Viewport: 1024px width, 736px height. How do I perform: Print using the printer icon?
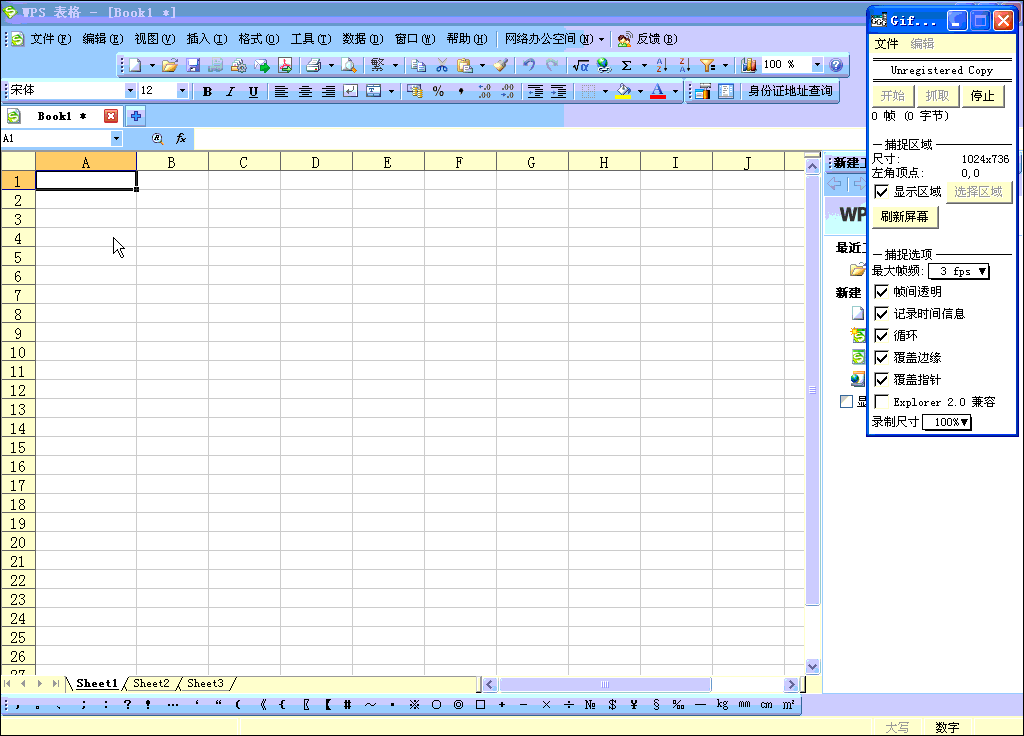coord(314,65)
